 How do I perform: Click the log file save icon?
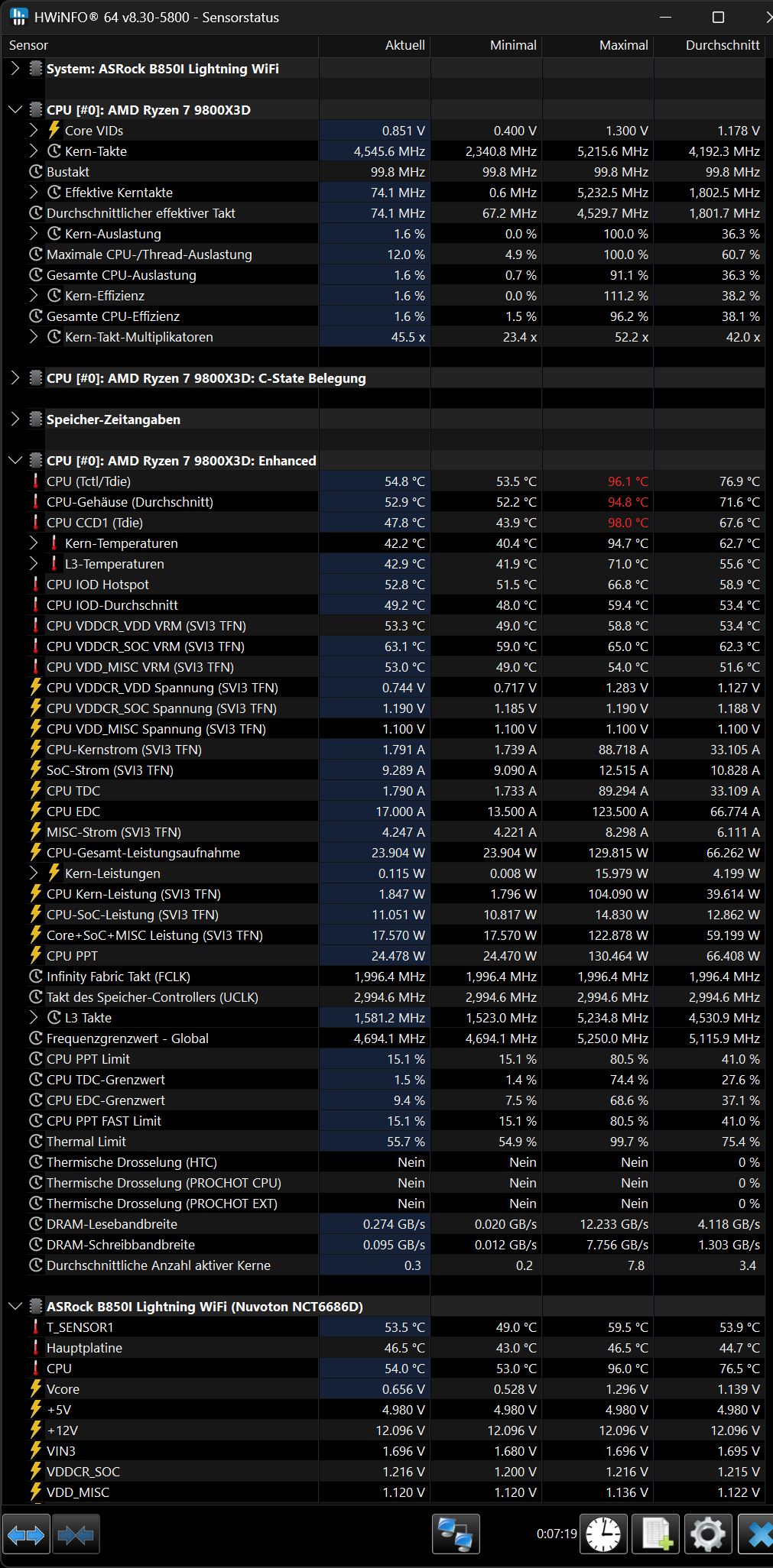click(657, 1534)
